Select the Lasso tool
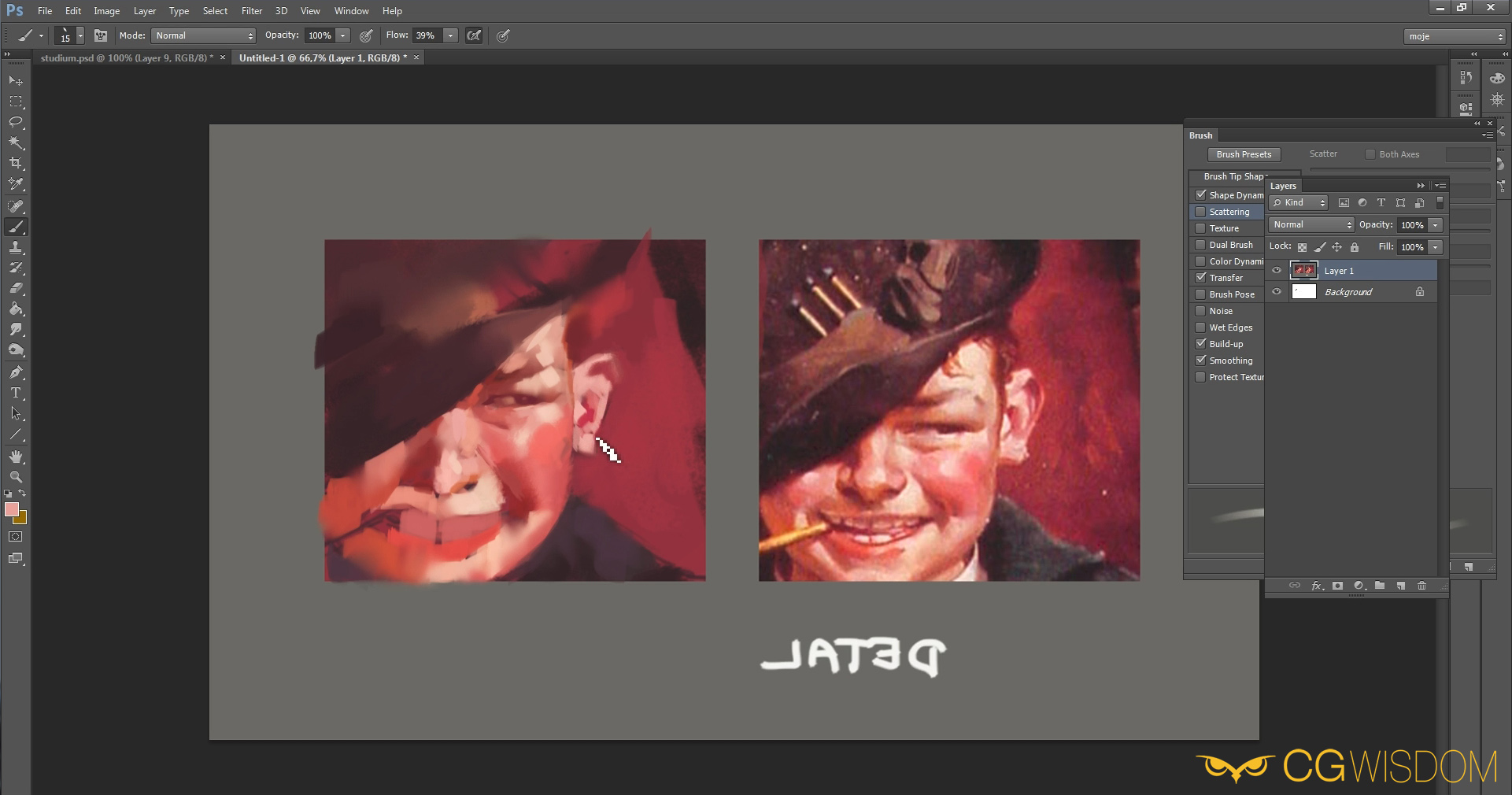 16,122
